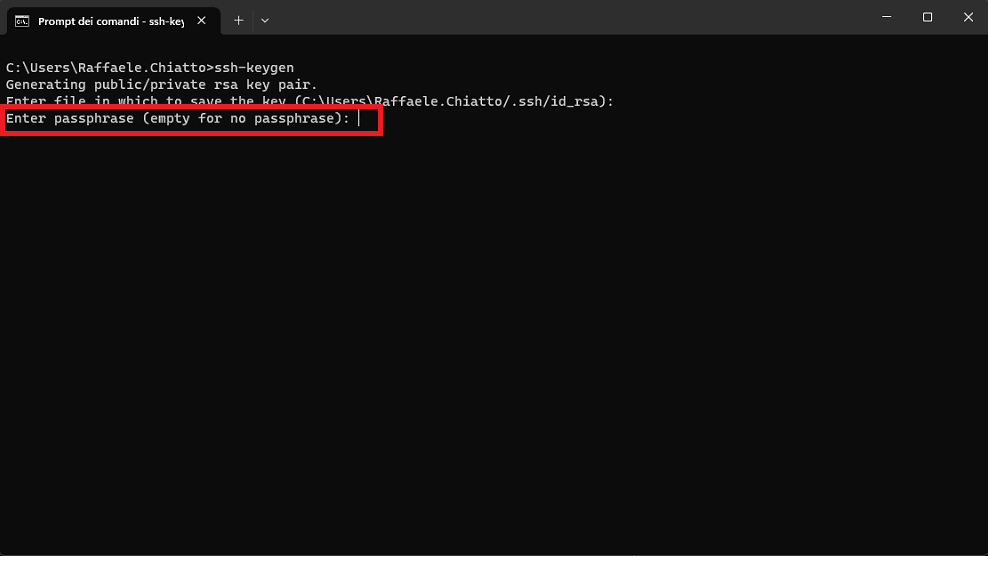Click the 'Enter file in which to save' line

coord(309,102)
